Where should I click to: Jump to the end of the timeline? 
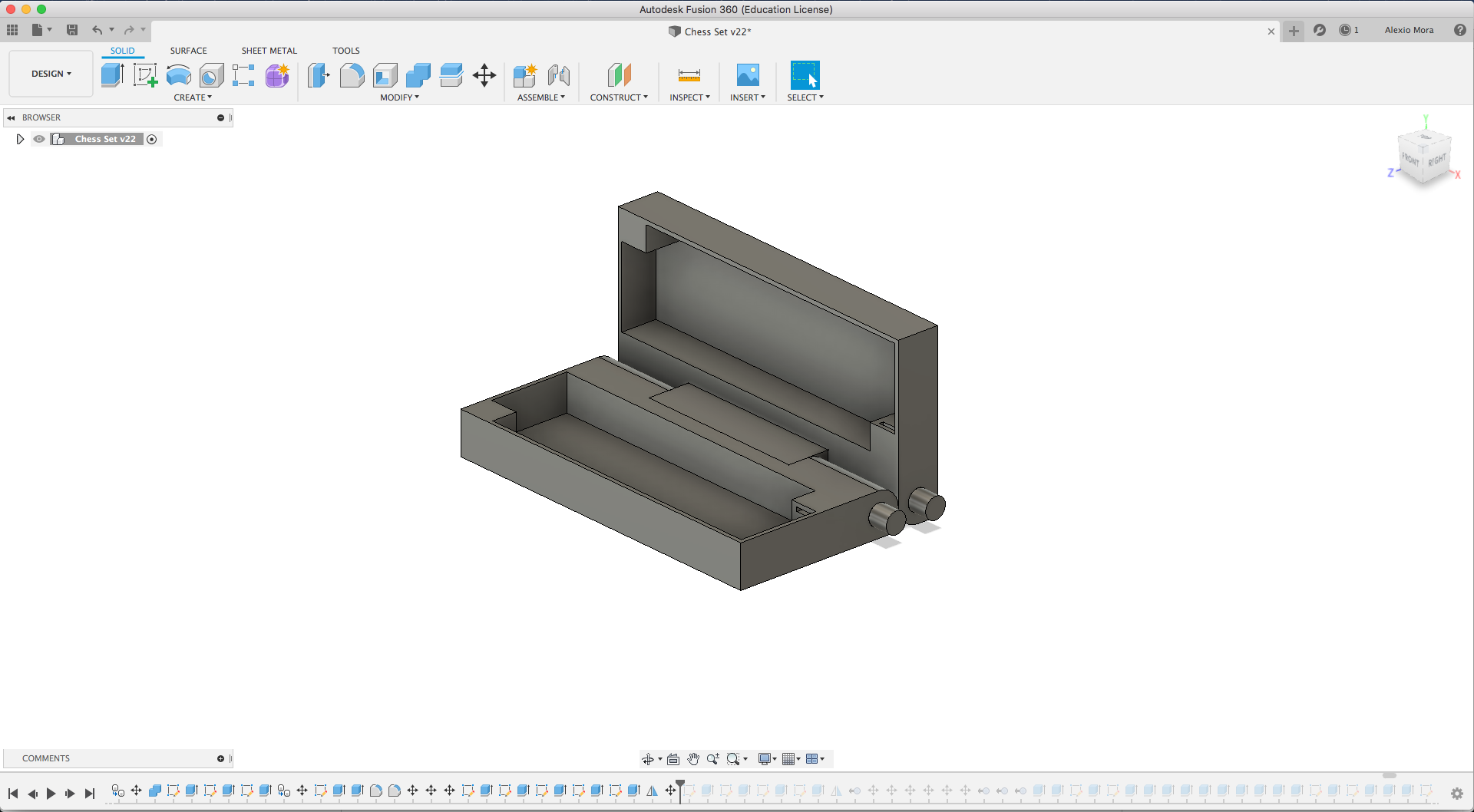[x=90, y=794]
